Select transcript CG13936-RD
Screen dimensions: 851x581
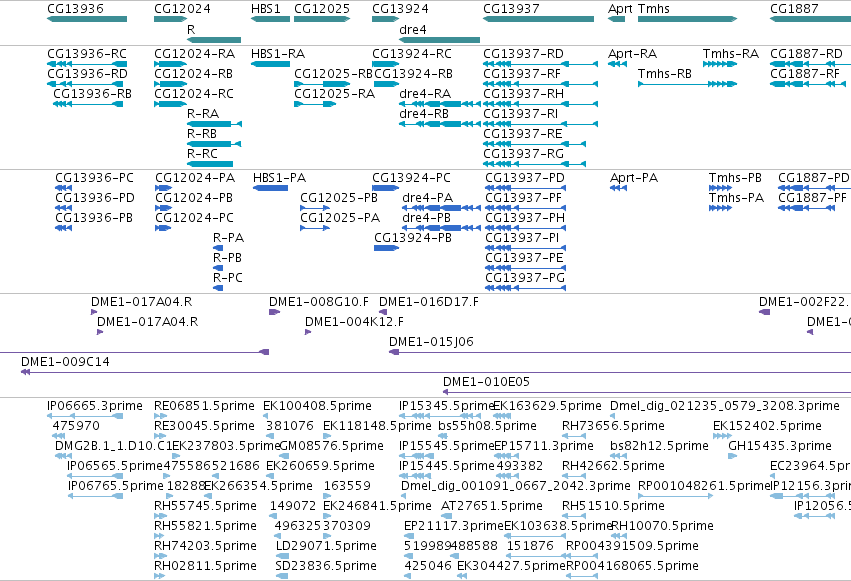tap(87, 74)
